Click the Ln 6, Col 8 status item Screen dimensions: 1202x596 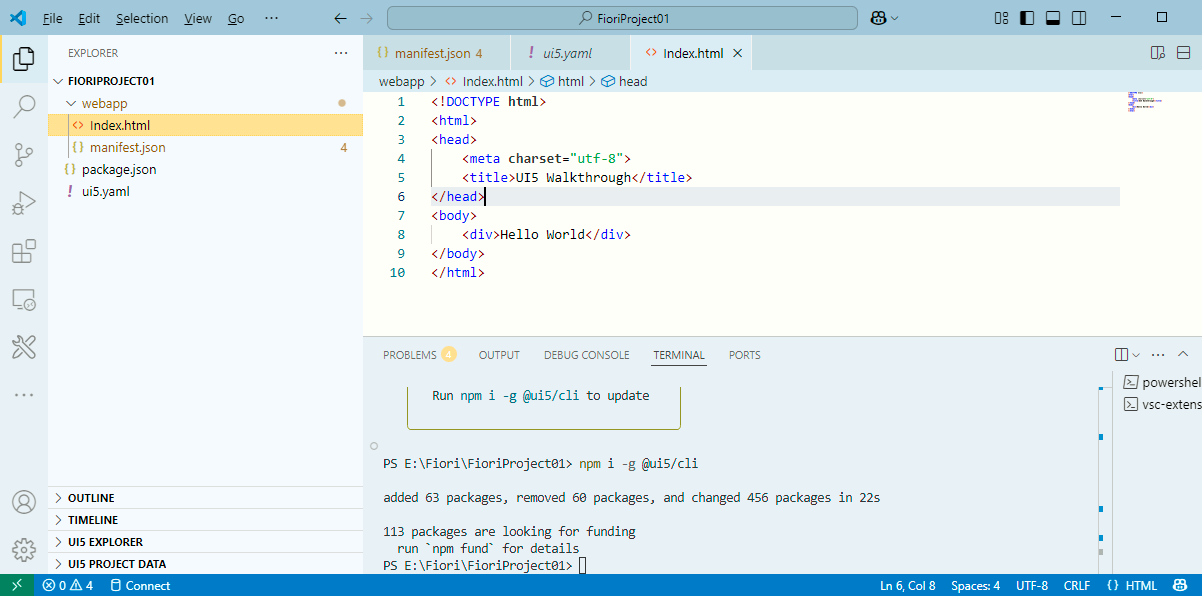point(907,585)
